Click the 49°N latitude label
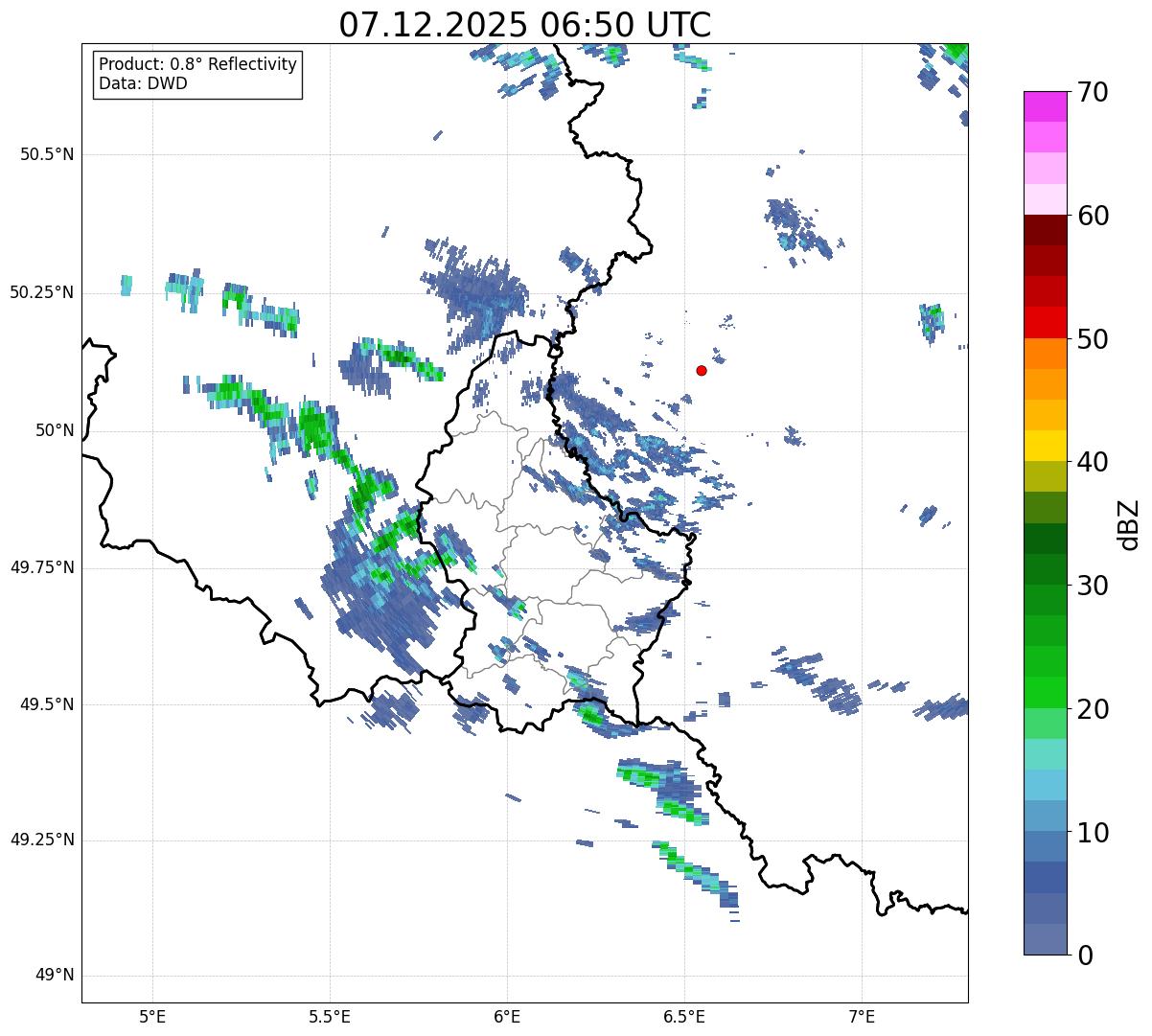 55,976
